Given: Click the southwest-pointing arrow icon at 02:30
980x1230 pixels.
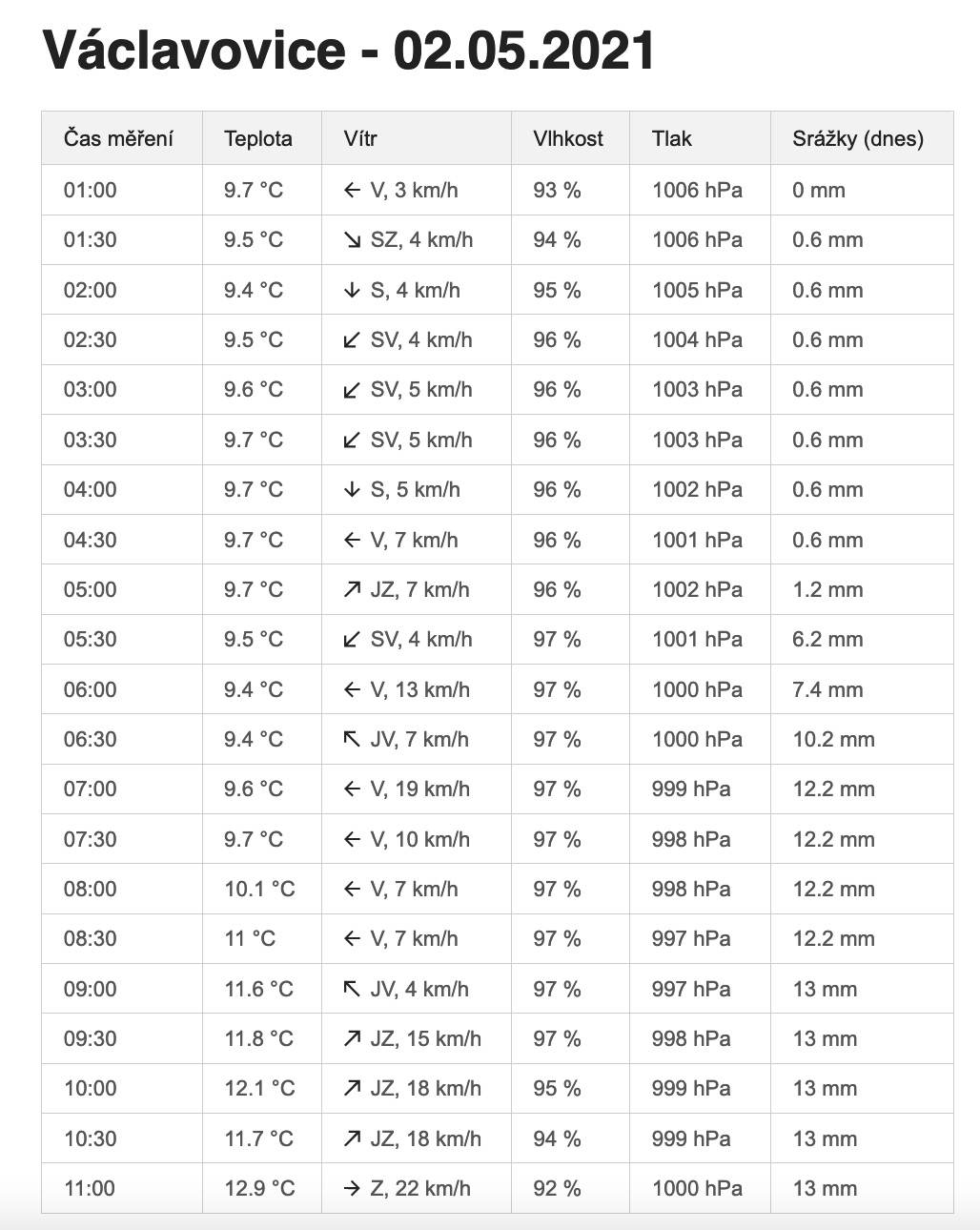Looking at the screenshot, I should [x=353, y=340].
